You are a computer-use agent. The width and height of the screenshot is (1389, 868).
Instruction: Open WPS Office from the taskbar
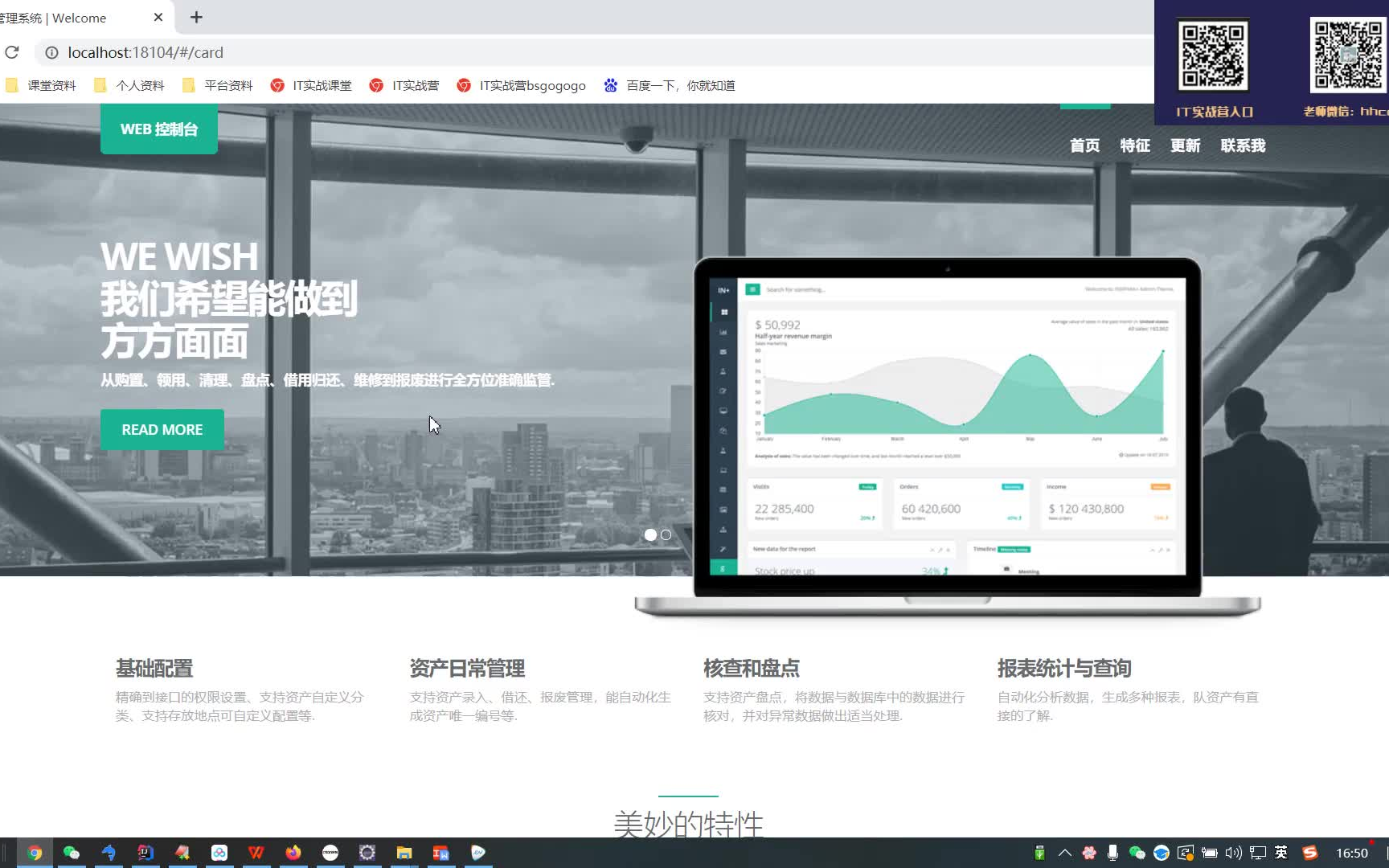[x=256, y=853]
